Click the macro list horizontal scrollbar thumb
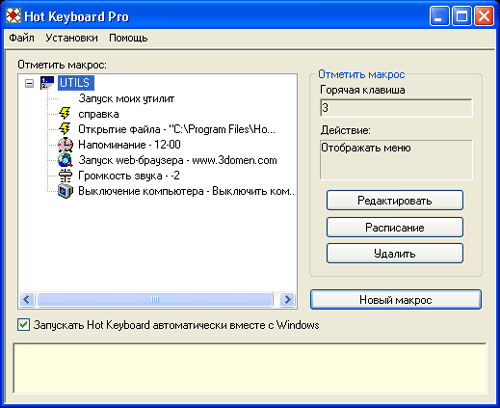Screen dimensions: 500x408 155,299
